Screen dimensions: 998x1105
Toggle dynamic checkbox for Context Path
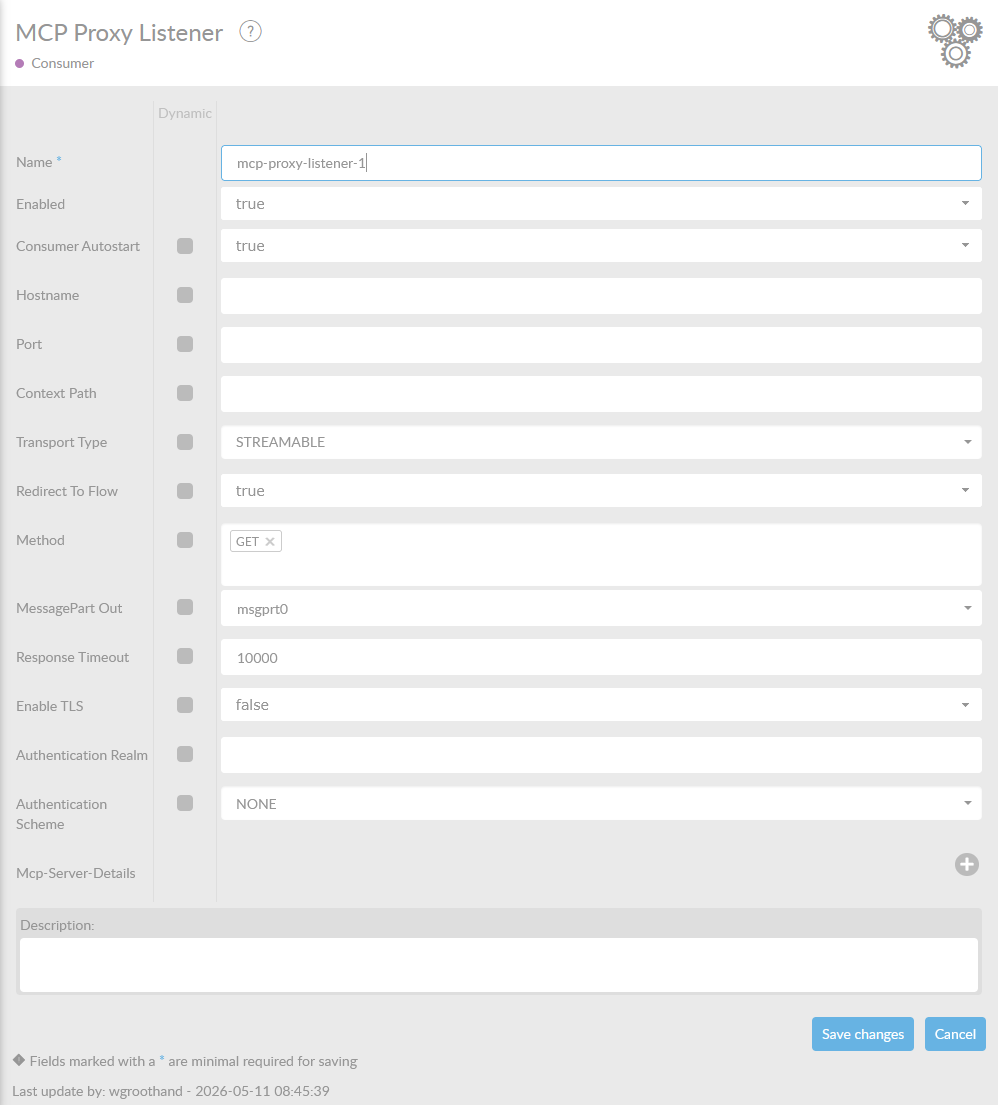click(x=185, y=393)
